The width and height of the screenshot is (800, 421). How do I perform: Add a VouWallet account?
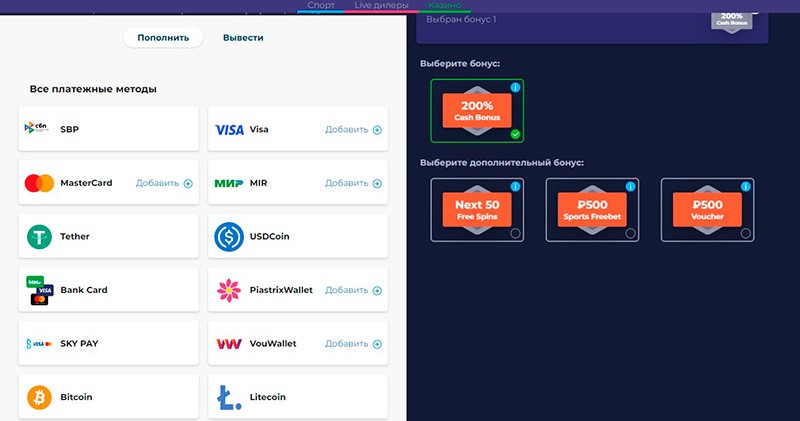click(x=353, y=344)
